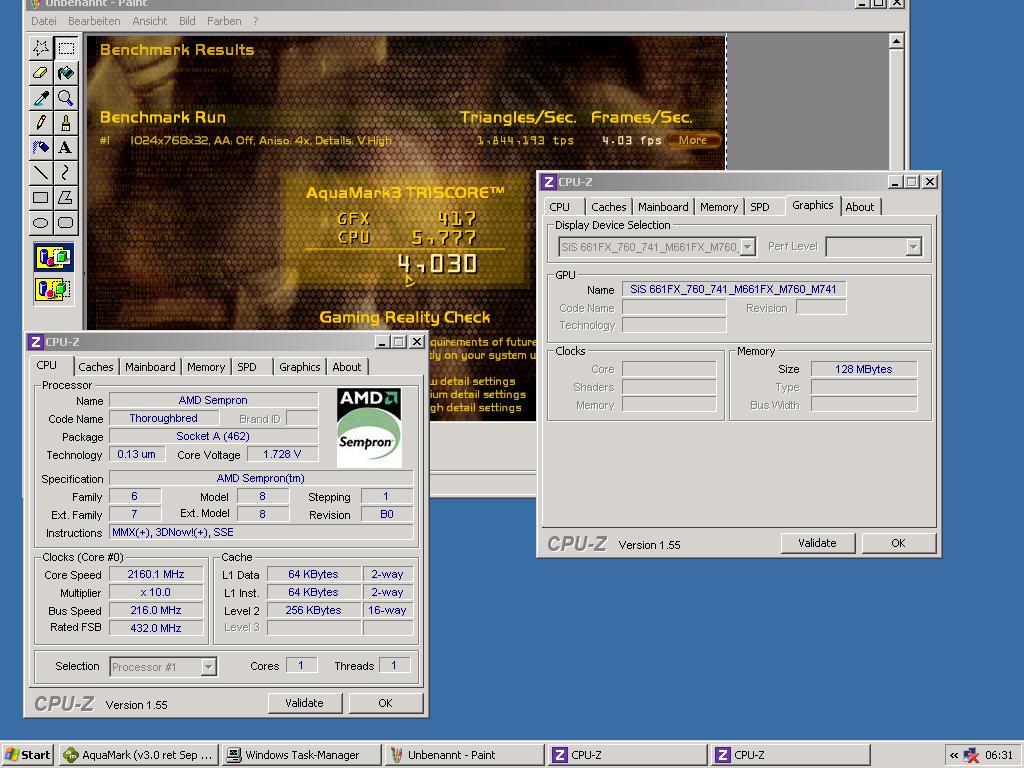Click the 128 MBytes memory size value

click(x=863, y=369)
